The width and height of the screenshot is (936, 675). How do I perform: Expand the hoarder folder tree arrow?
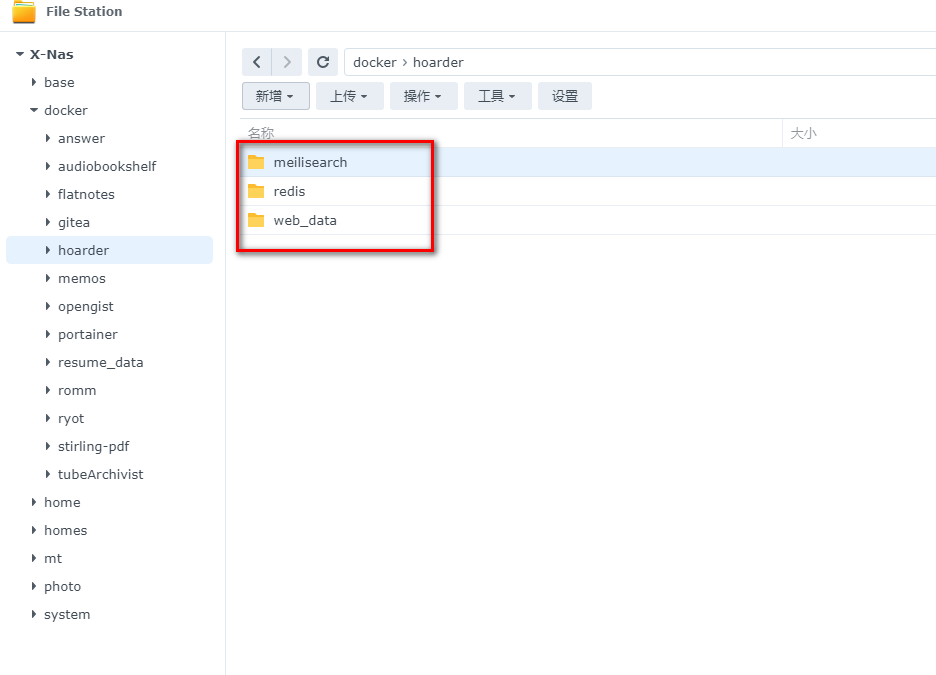coord(48,250)
